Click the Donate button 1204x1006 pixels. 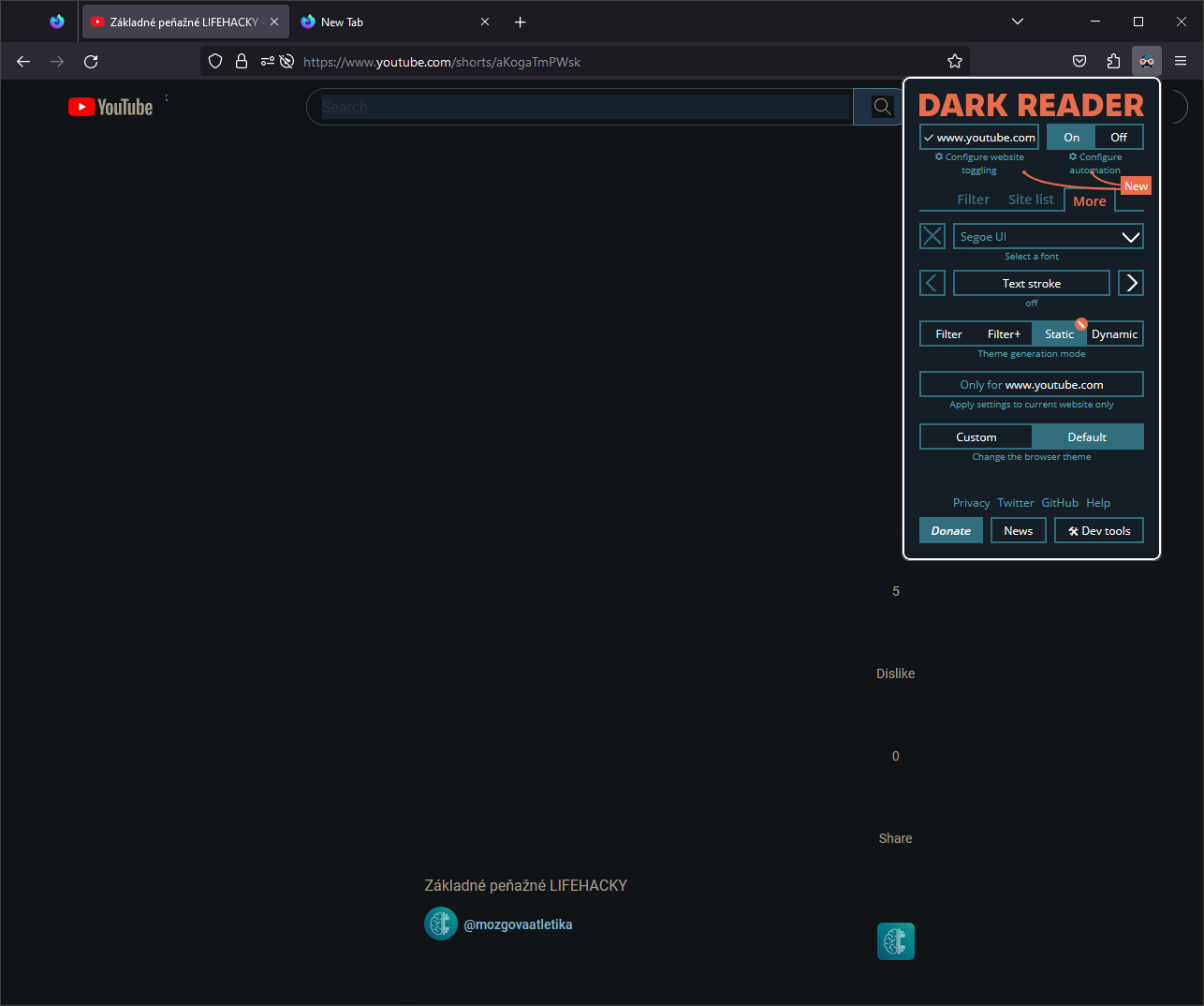click(x=950, y=530)
